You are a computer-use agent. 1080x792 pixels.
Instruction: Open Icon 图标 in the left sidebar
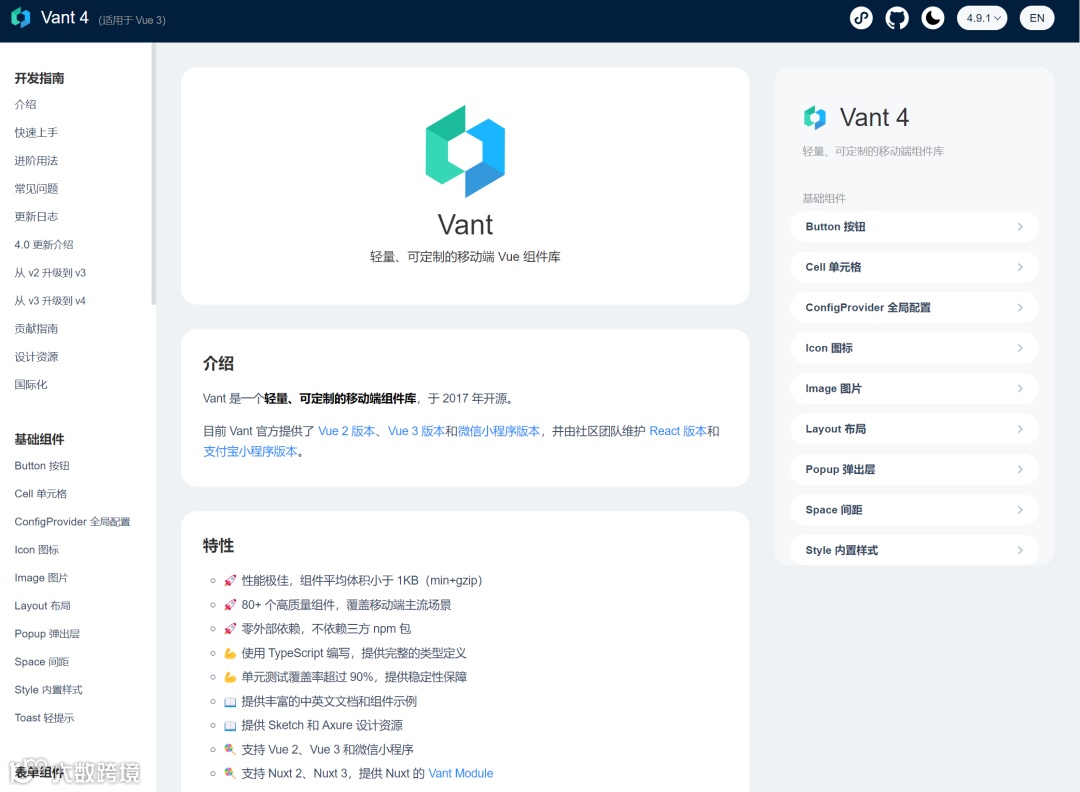(x=37, y=550)
